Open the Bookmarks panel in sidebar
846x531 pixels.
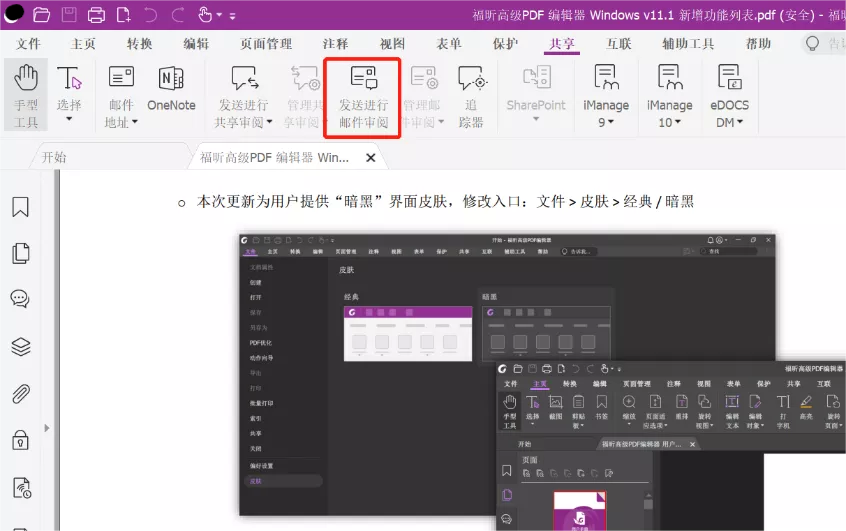point(21,206)
